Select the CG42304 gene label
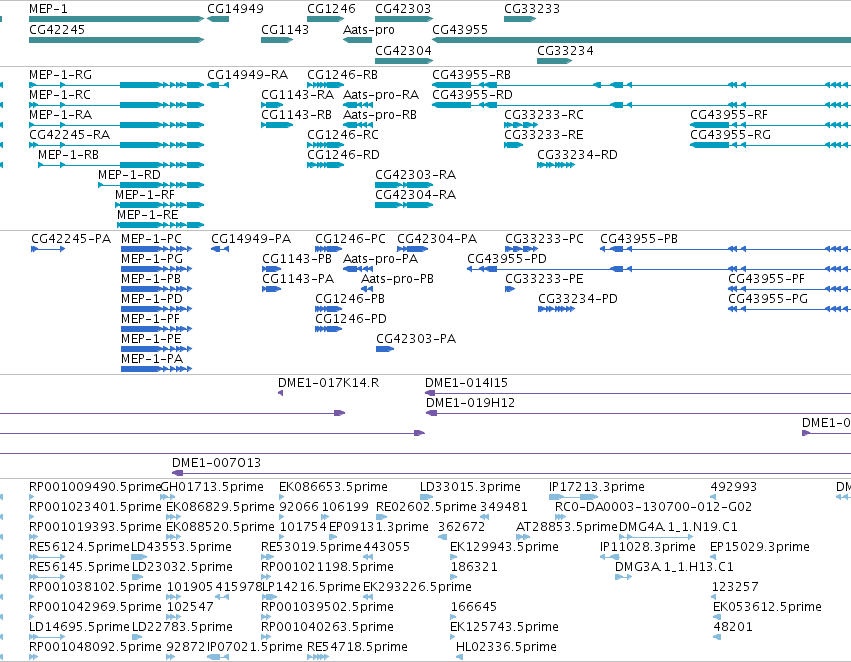Screen dimensions: 851x662 click(403, 50)
